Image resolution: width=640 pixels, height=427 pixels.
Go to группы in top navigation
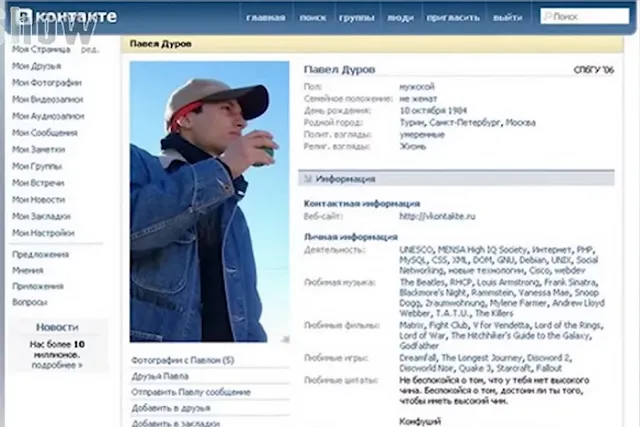355,17
